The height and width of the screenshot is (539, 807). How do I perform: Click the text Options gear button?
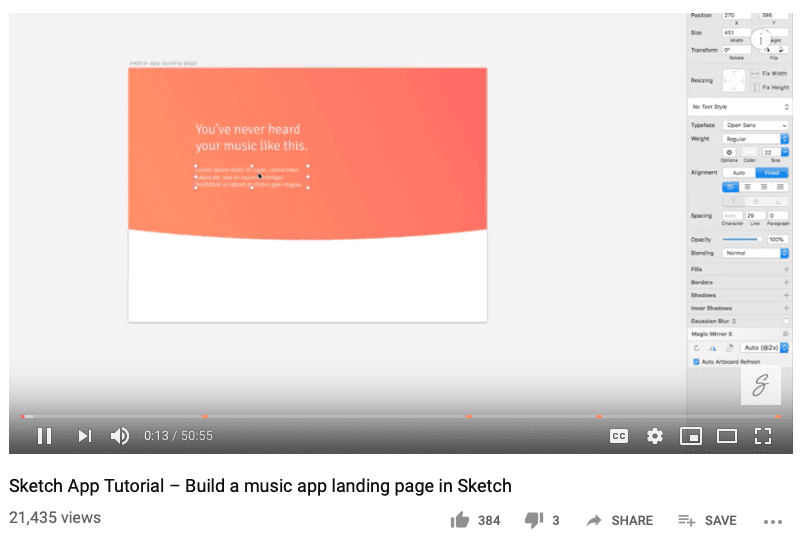pyautogui.click(x=729, y=152)
